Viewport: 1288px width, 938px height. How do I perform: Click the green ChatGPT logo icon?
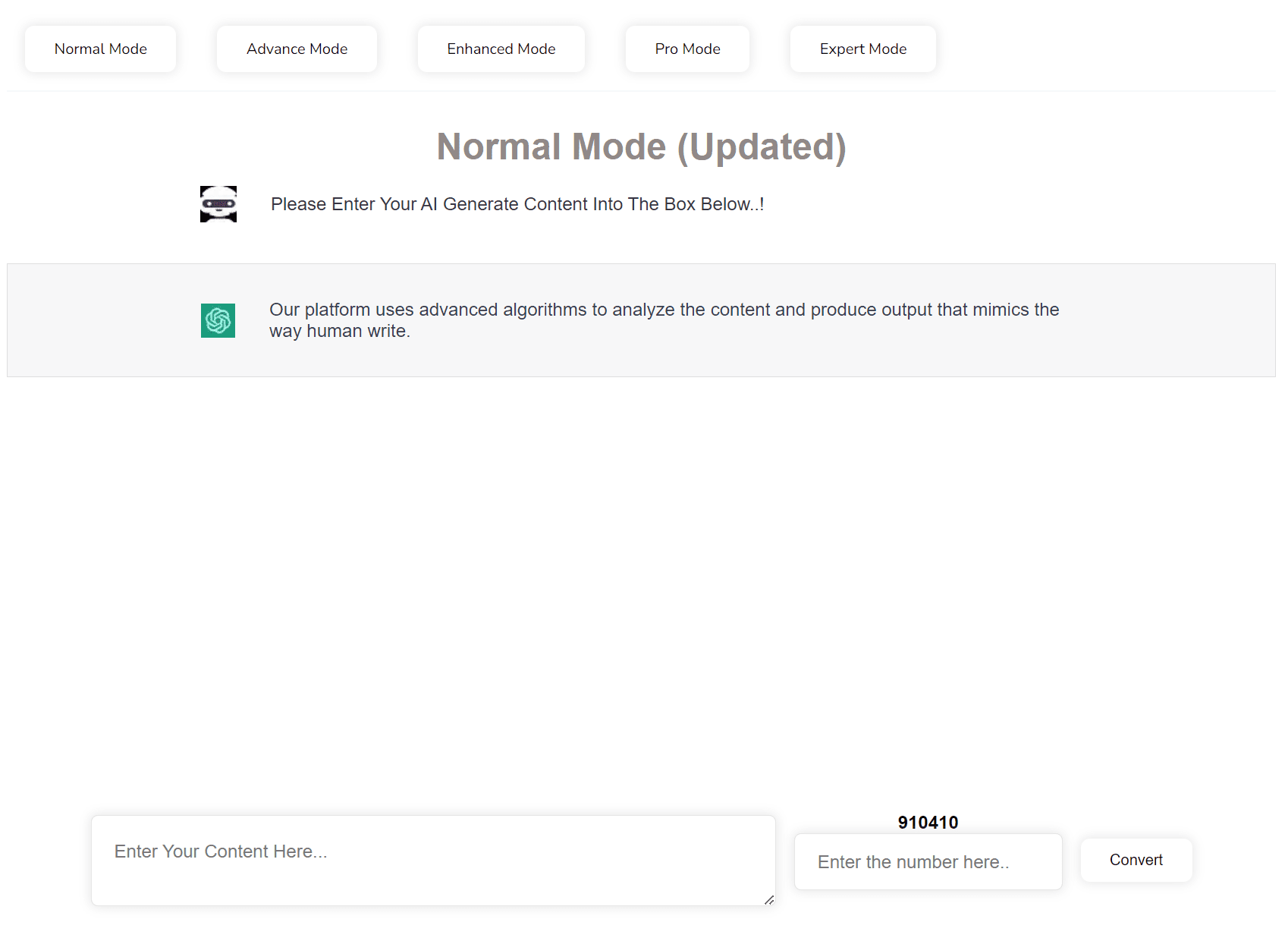point(218,320)
